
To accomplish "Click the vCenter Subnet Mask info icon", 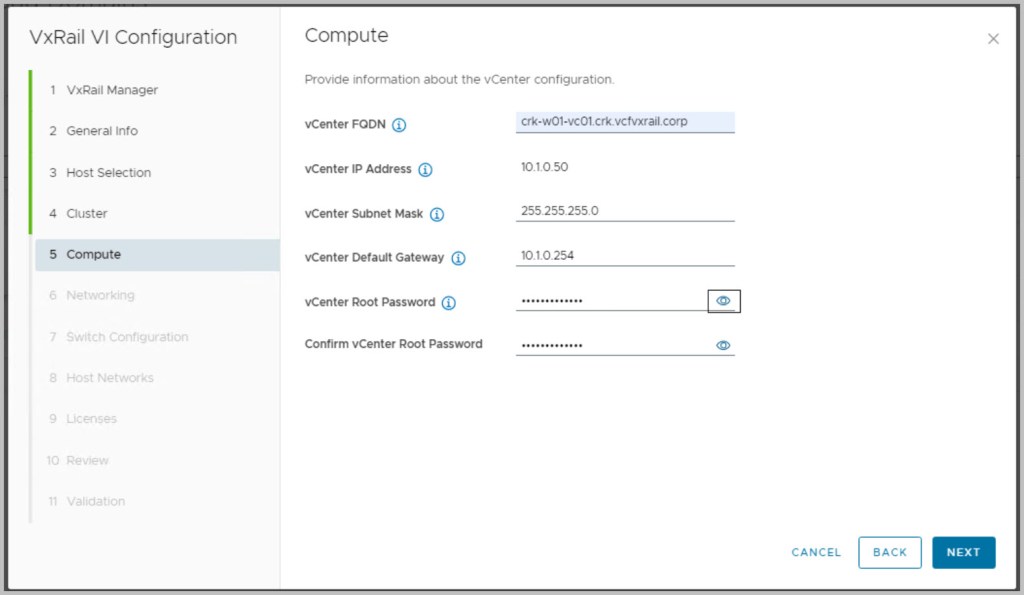I will [437, 215].
